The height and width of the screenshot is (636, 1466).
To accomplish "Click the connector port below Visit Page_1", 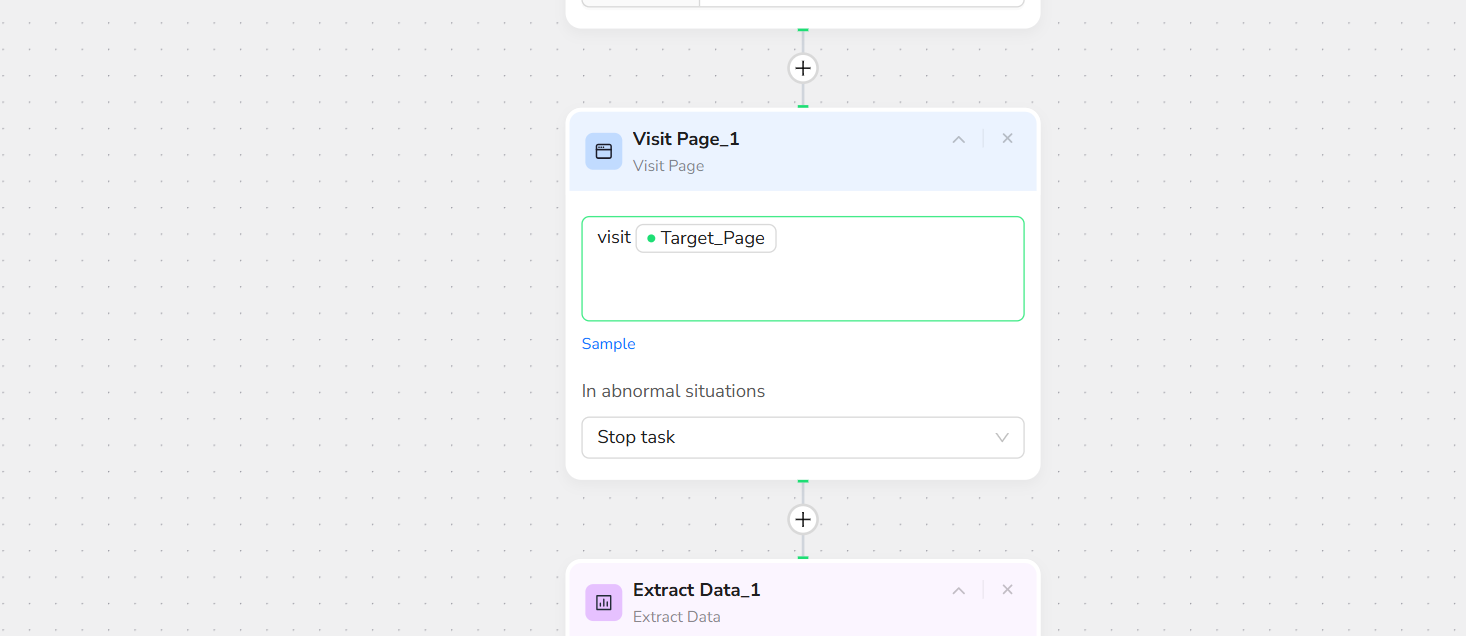I will point(803,481).
